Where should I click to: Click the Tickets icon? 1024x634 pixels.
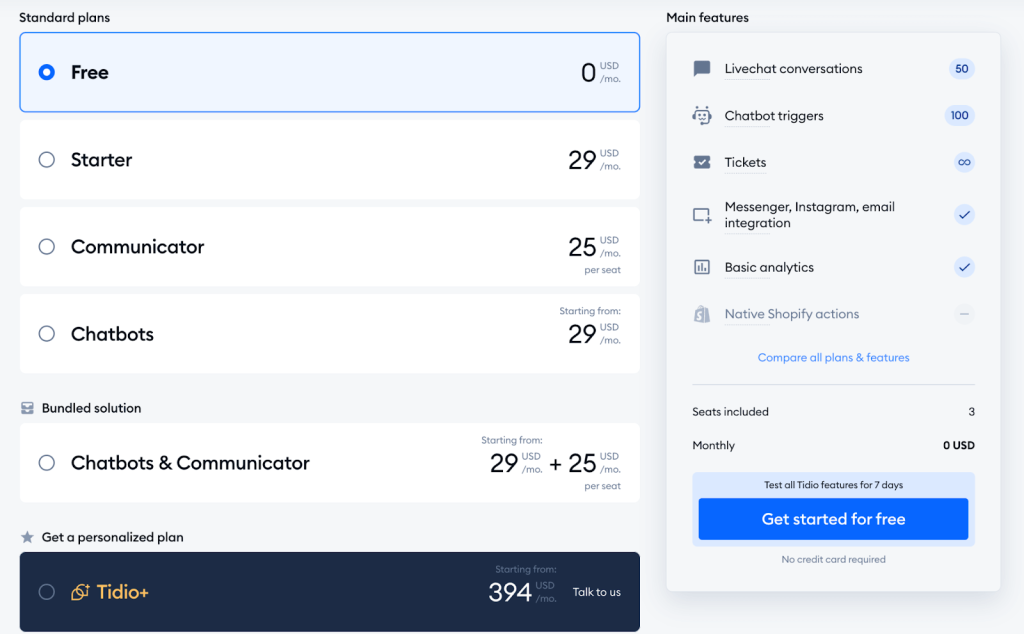pos(701,162)
